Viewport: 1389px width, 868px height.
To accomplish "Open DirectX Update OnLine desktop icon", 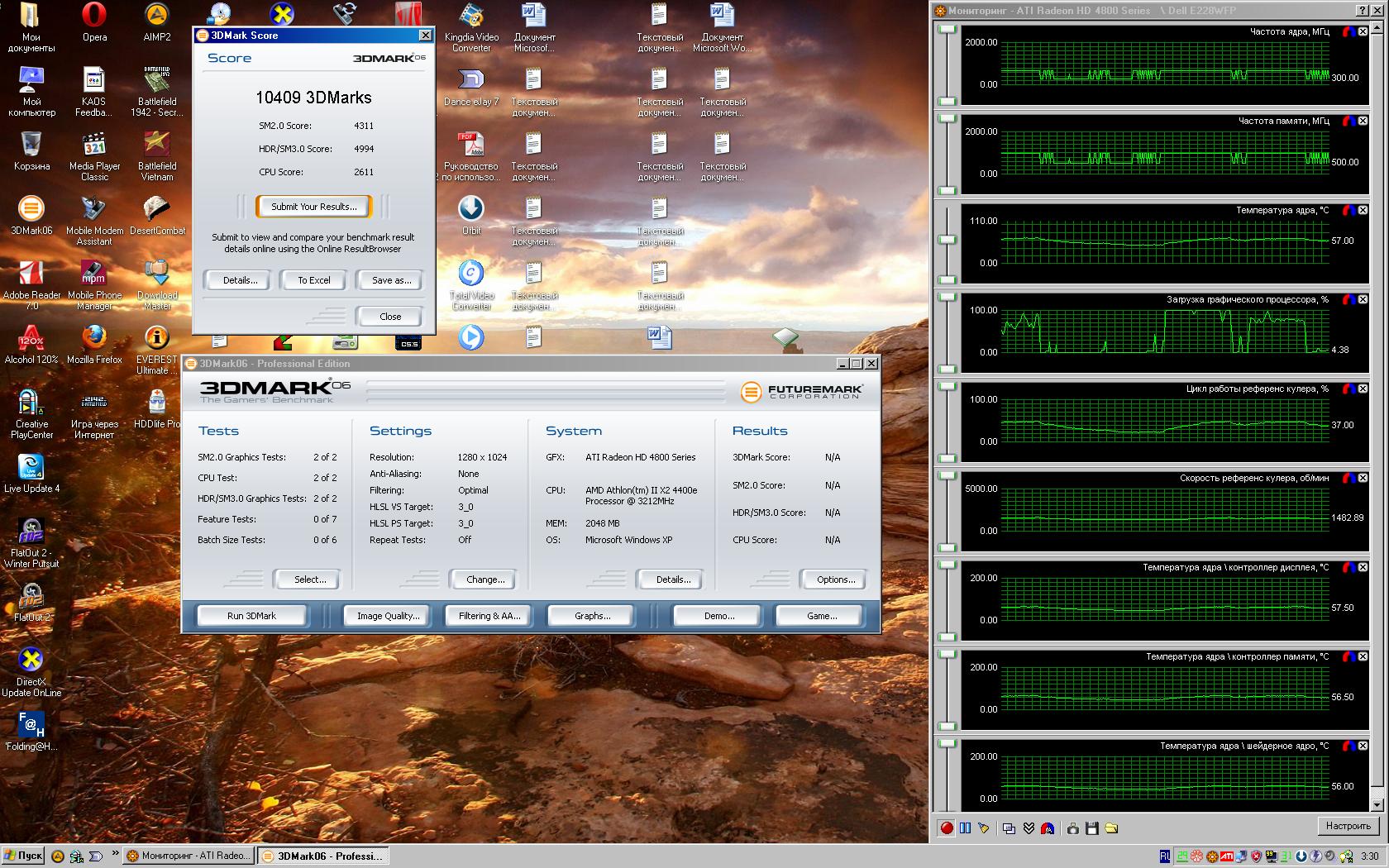I will coord(31,672).
